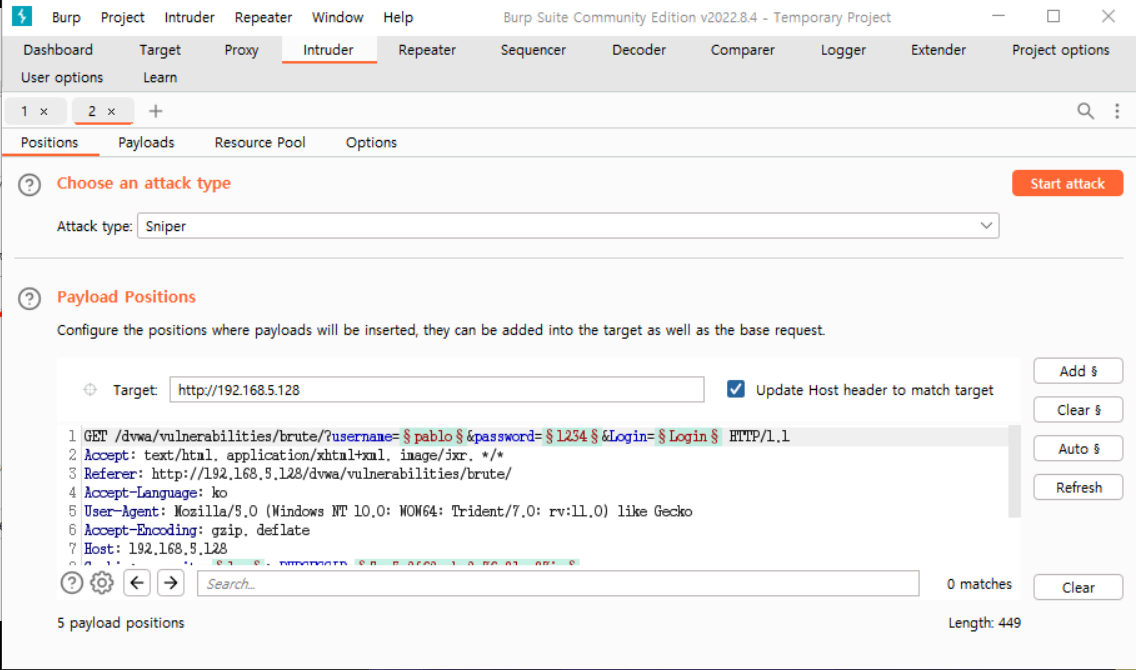Click the Refresh button
This screenshot has height=670, width=1136.
coord(1078,487)
